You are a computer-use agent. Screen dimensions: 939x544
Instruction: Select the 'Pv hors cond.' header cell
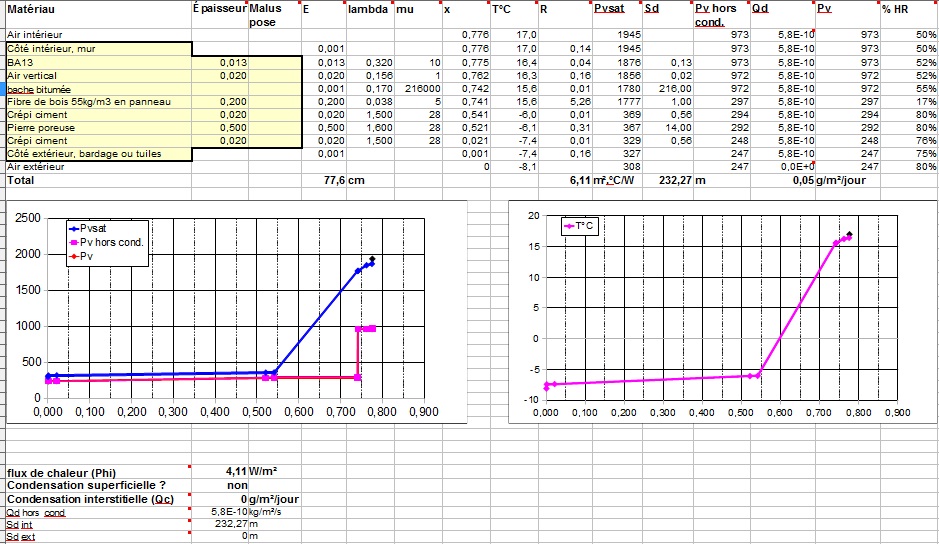coord(721,16)
